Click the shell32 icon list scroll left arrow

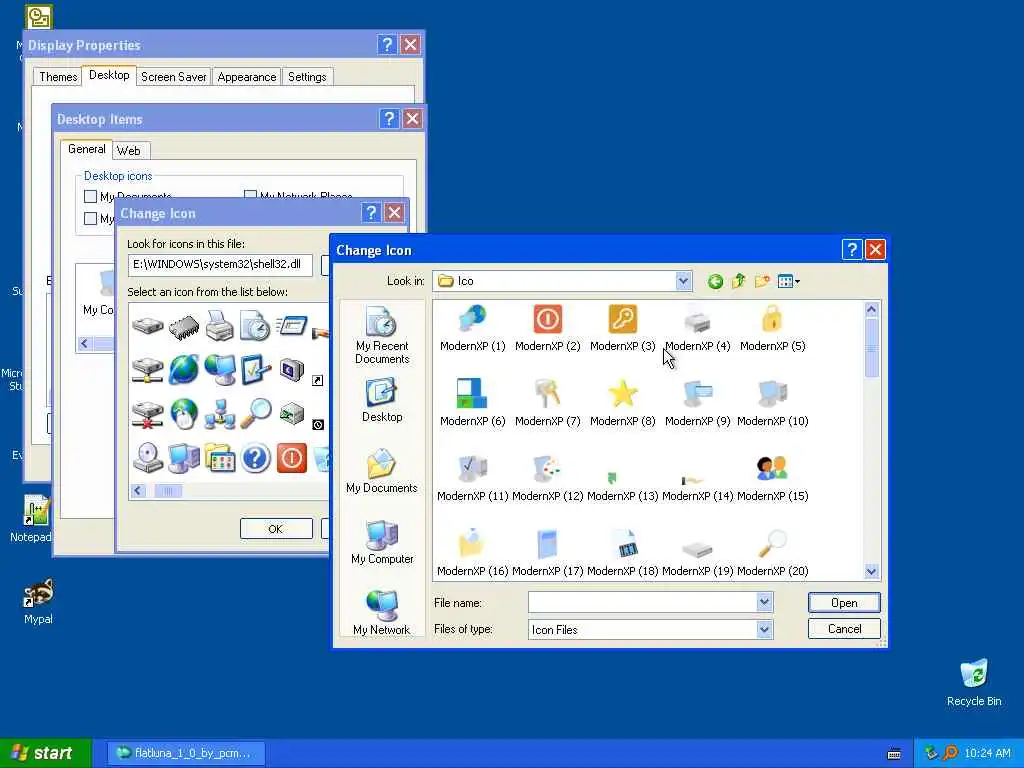[138, 491]
